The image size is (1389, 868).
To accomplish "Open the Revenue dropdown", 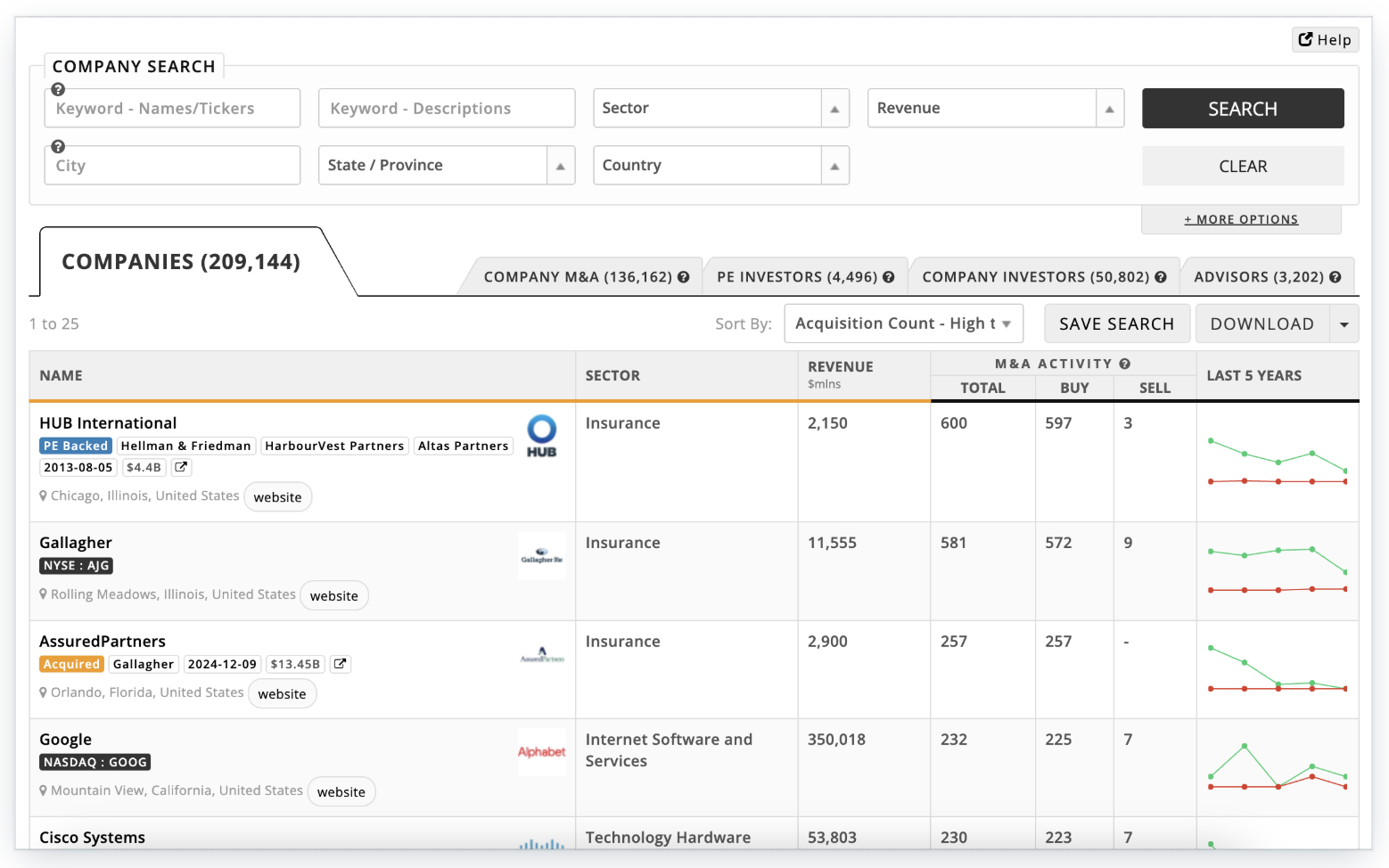I will [x=1109, y=109].
